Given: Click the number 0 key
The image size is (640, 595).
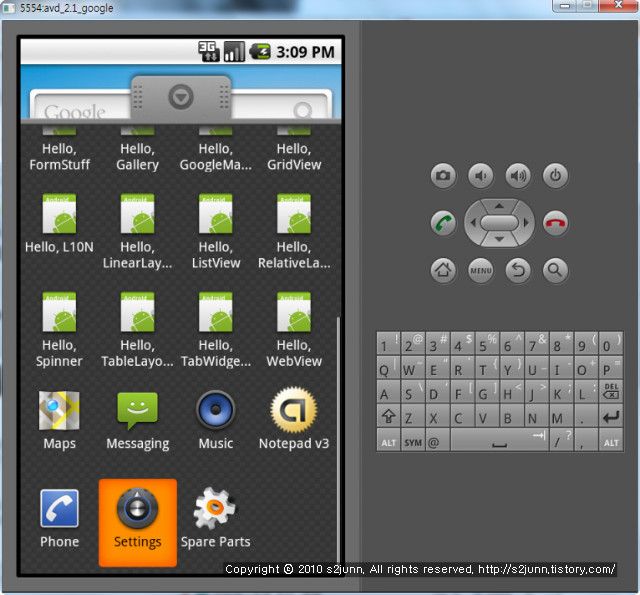Looking at the screenshot, I should pos(611,343).
